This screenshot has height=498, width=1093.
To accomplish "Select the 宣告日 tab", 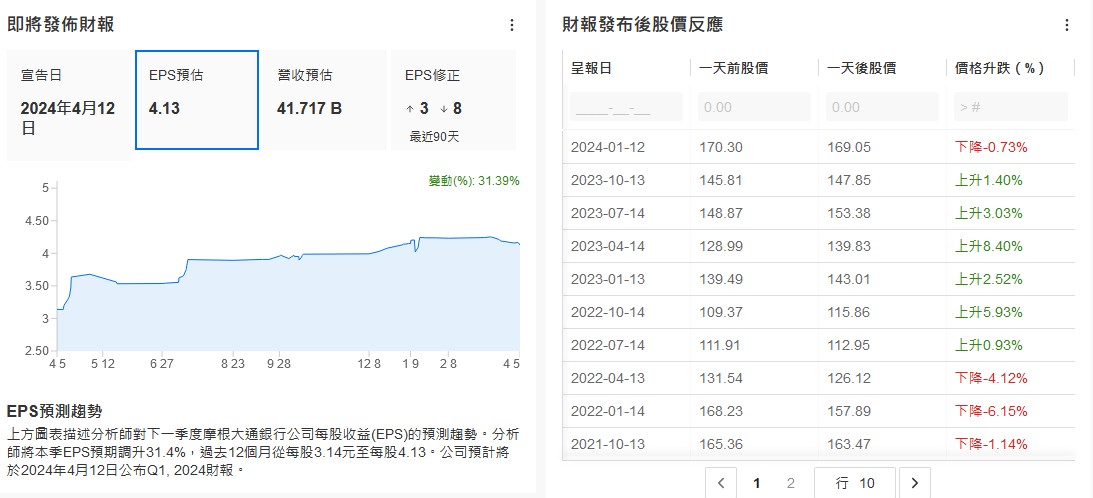I will click(69, 105).
